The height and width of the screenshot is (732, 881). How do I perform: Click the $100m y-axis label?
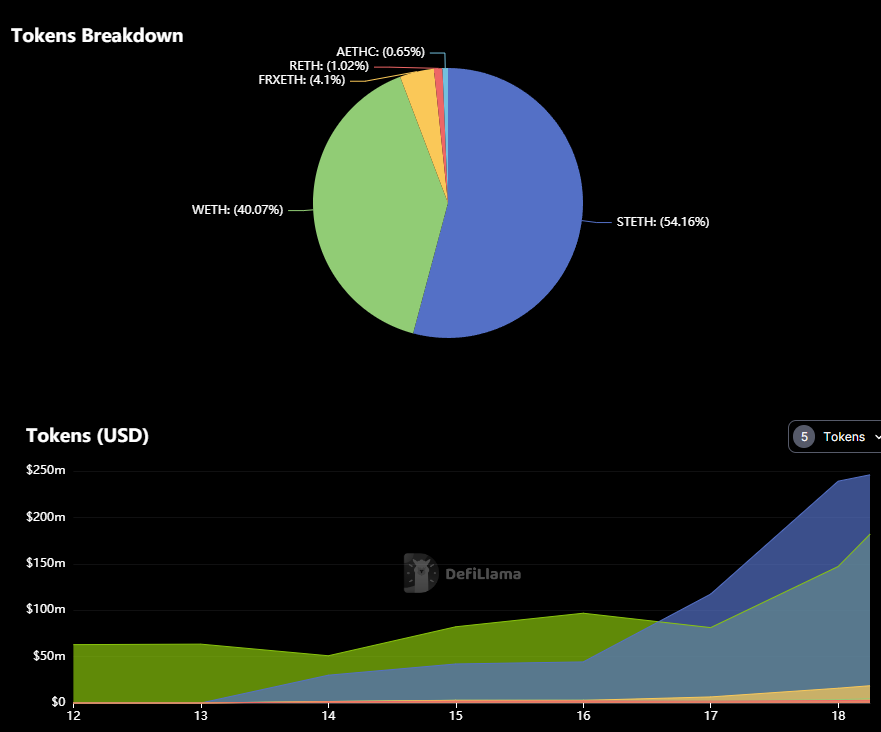[x=46, y=609]
